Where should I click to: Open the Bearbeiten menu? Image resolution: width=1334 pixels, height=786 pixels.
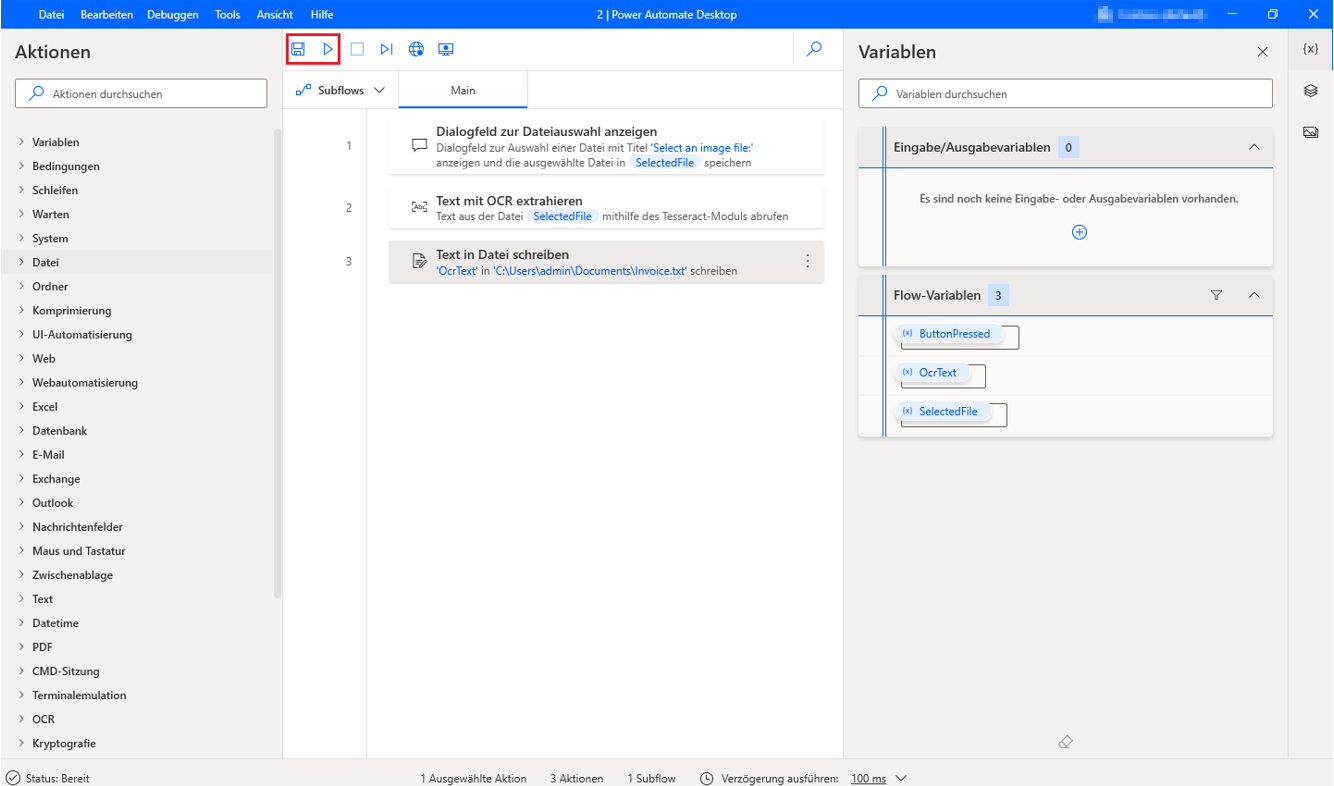coord(107,15)
